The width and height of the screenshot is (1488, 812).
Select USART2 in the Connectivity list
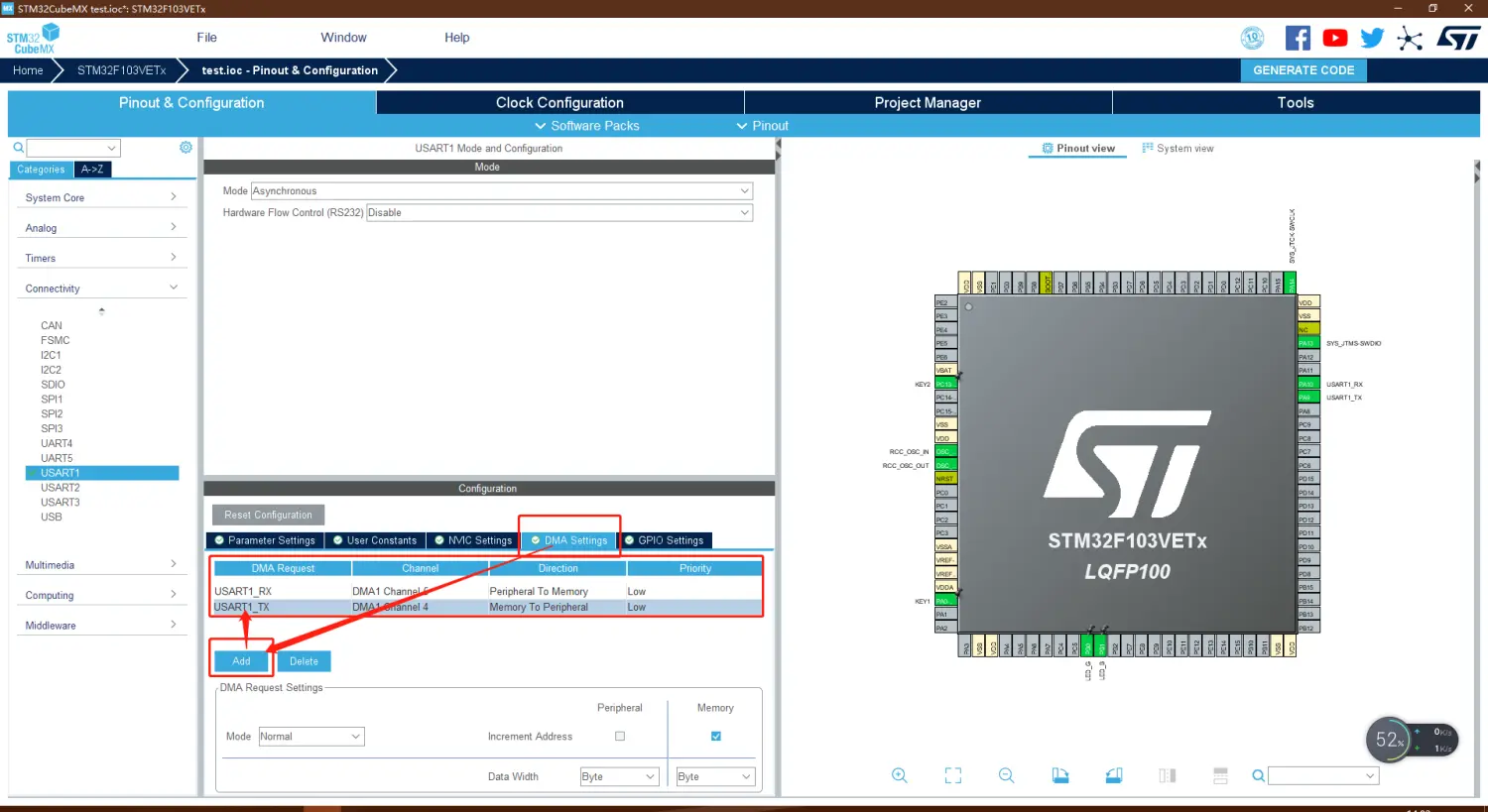pyautogui.click(x=61, y=488)
